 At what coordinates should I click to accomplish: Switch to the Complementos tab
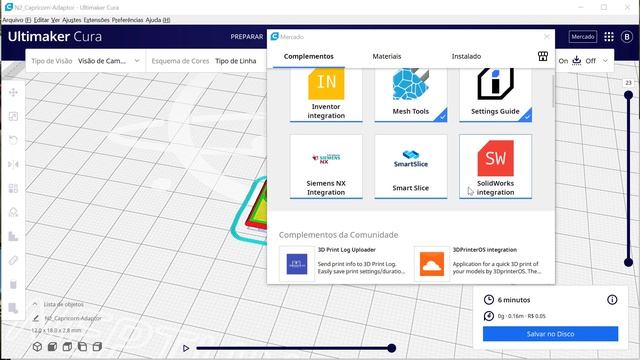[x=309, y=56]
